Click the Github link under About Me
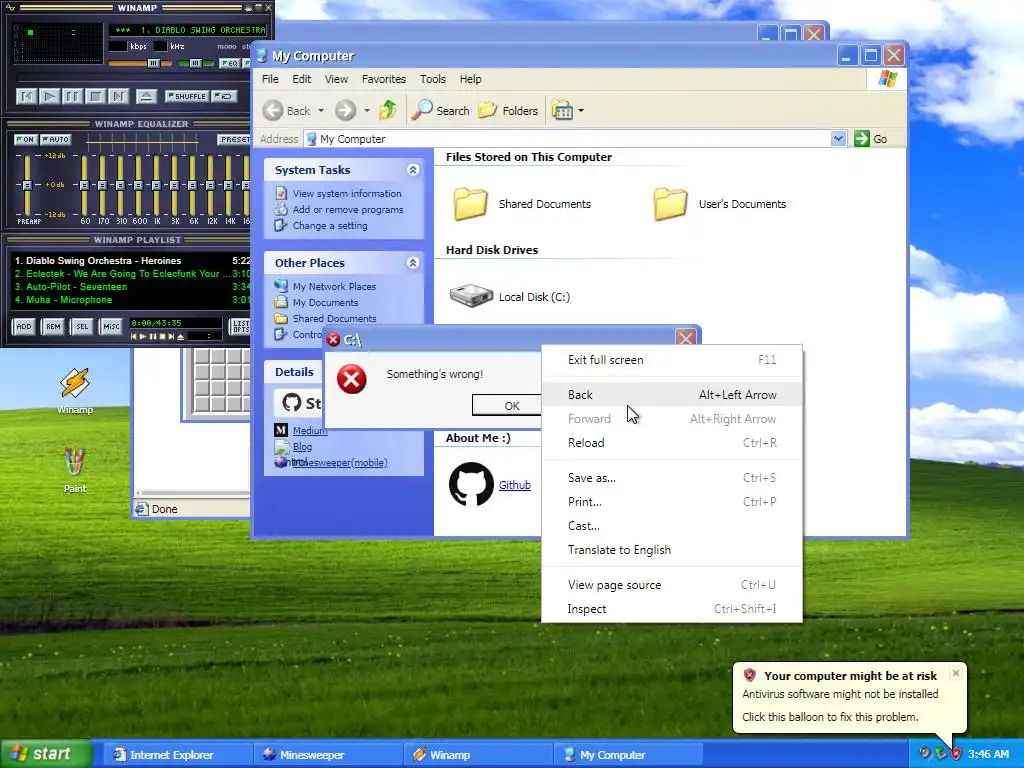Viewport: 1024px width, 768px height. coord(515,485)
